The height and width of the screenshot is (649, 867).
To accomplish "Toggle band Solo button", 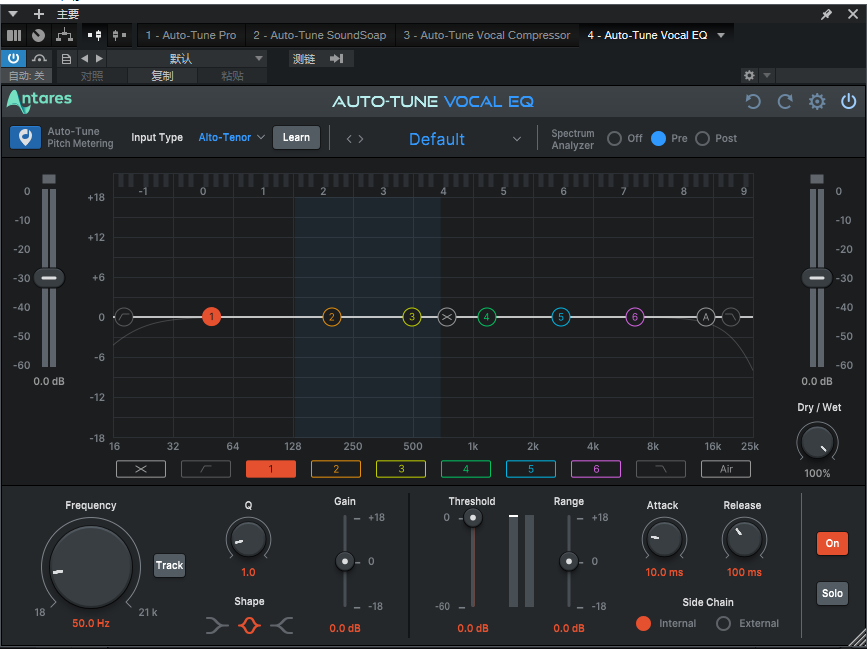I will tap(832, 593).
